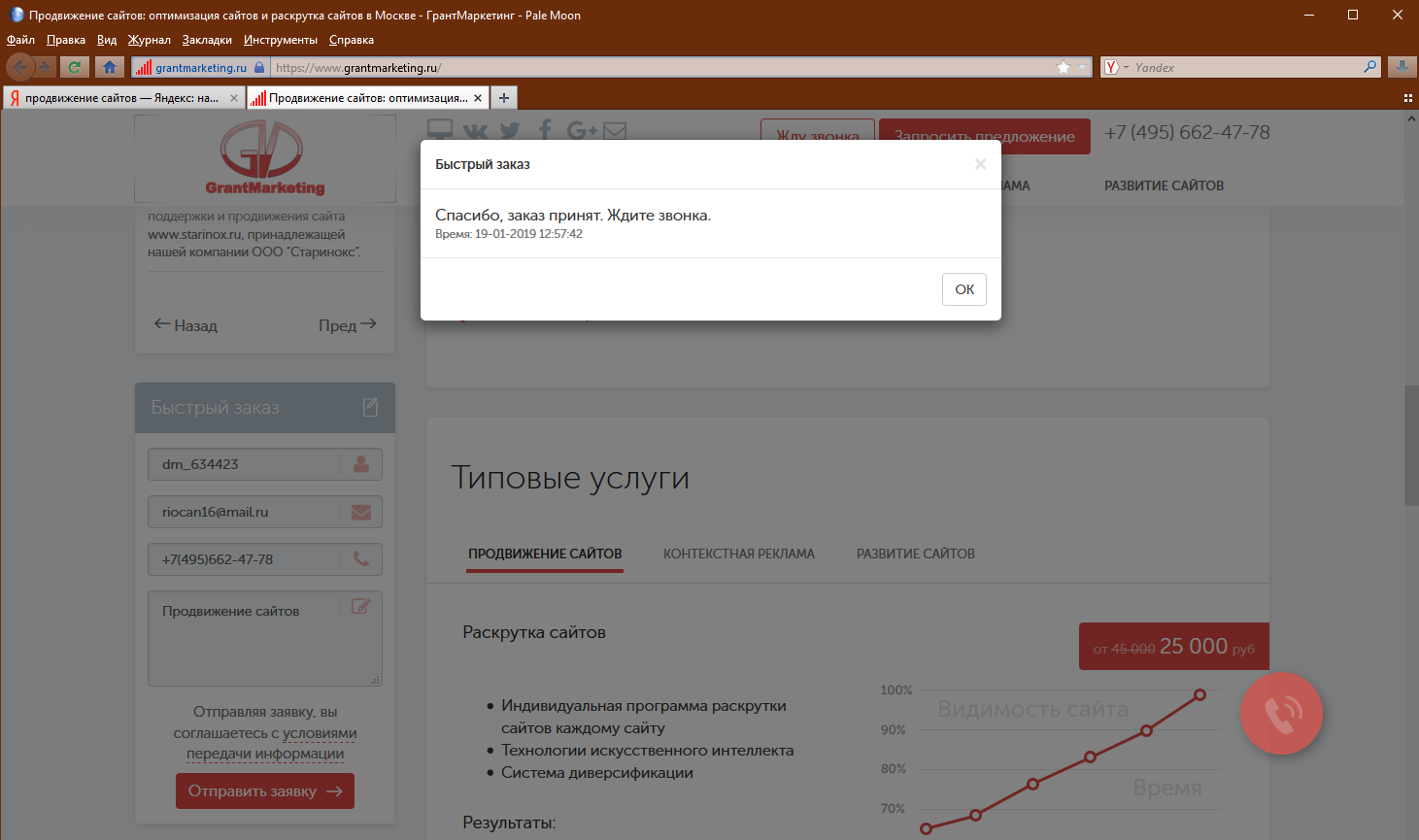This screenshot has height=840, width=1419.
Task: Open the Google Plus icon in header
Action: point(582,130)
